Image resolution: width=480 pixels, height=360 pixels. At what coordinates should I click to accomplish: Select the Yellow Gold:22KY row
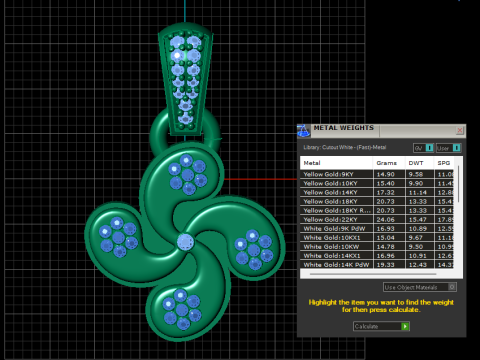tap(377, 219)
